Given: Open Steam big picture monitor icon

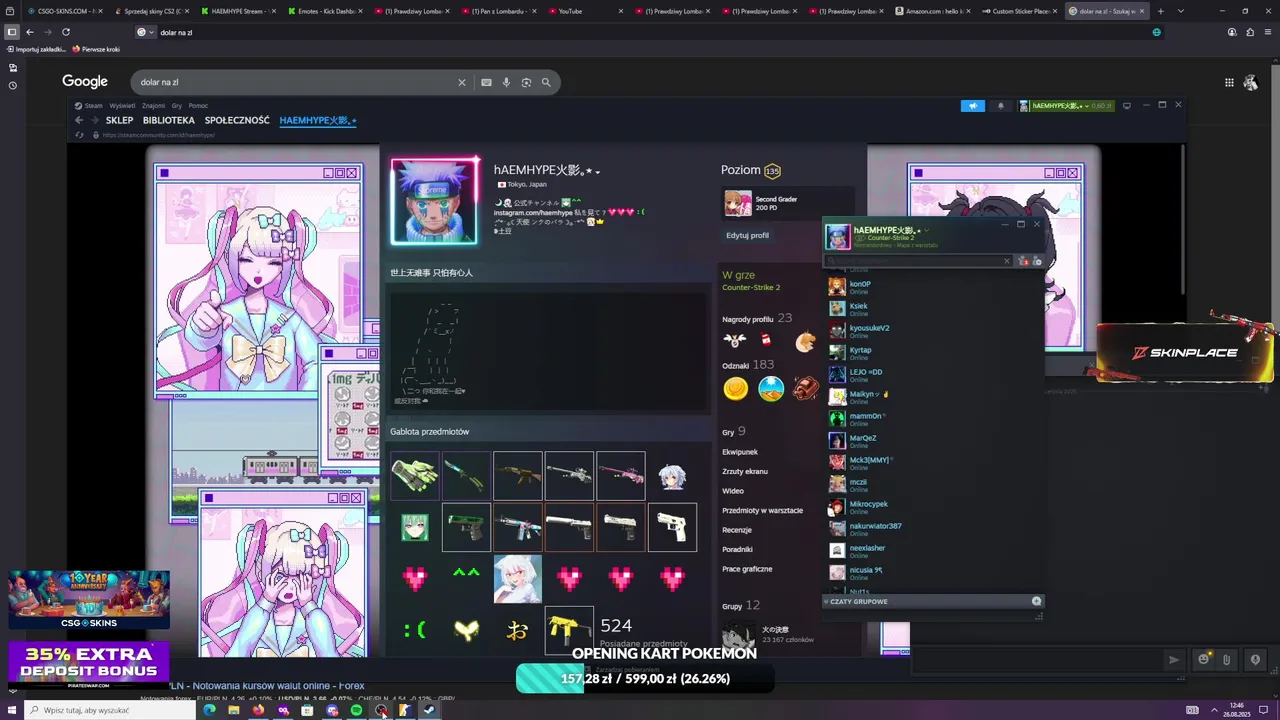Looking at the screenshot, I should click(x=1126, y=105).
